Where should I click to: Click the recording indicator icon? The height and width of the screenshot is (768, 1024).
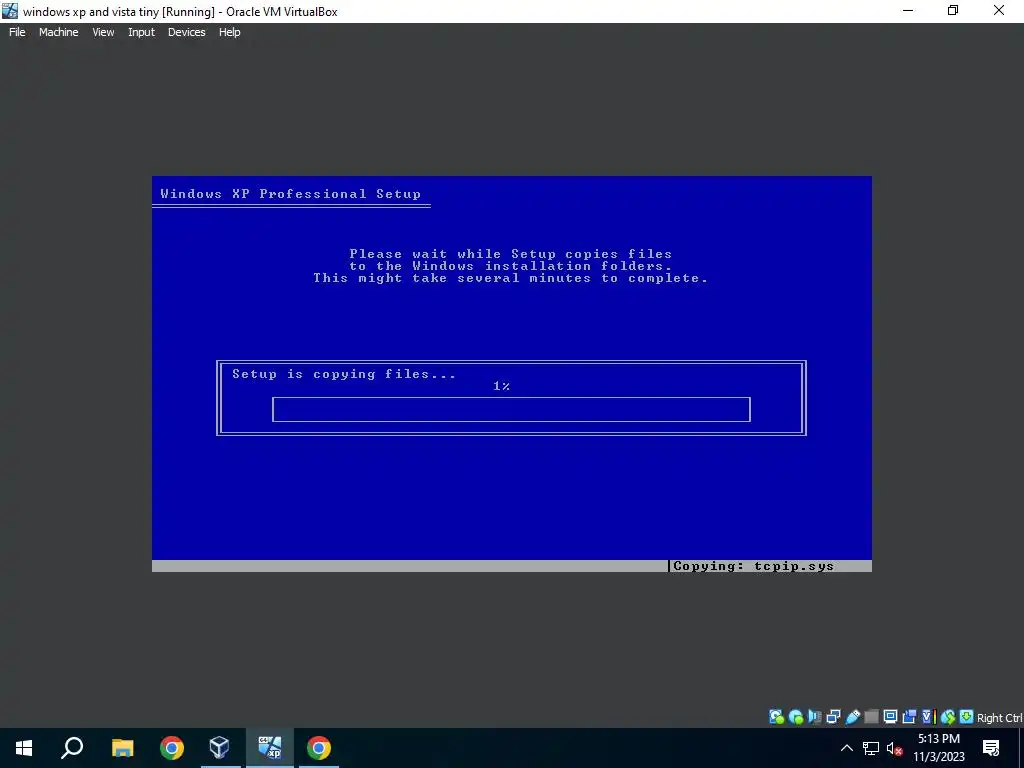tap(909, 717)
